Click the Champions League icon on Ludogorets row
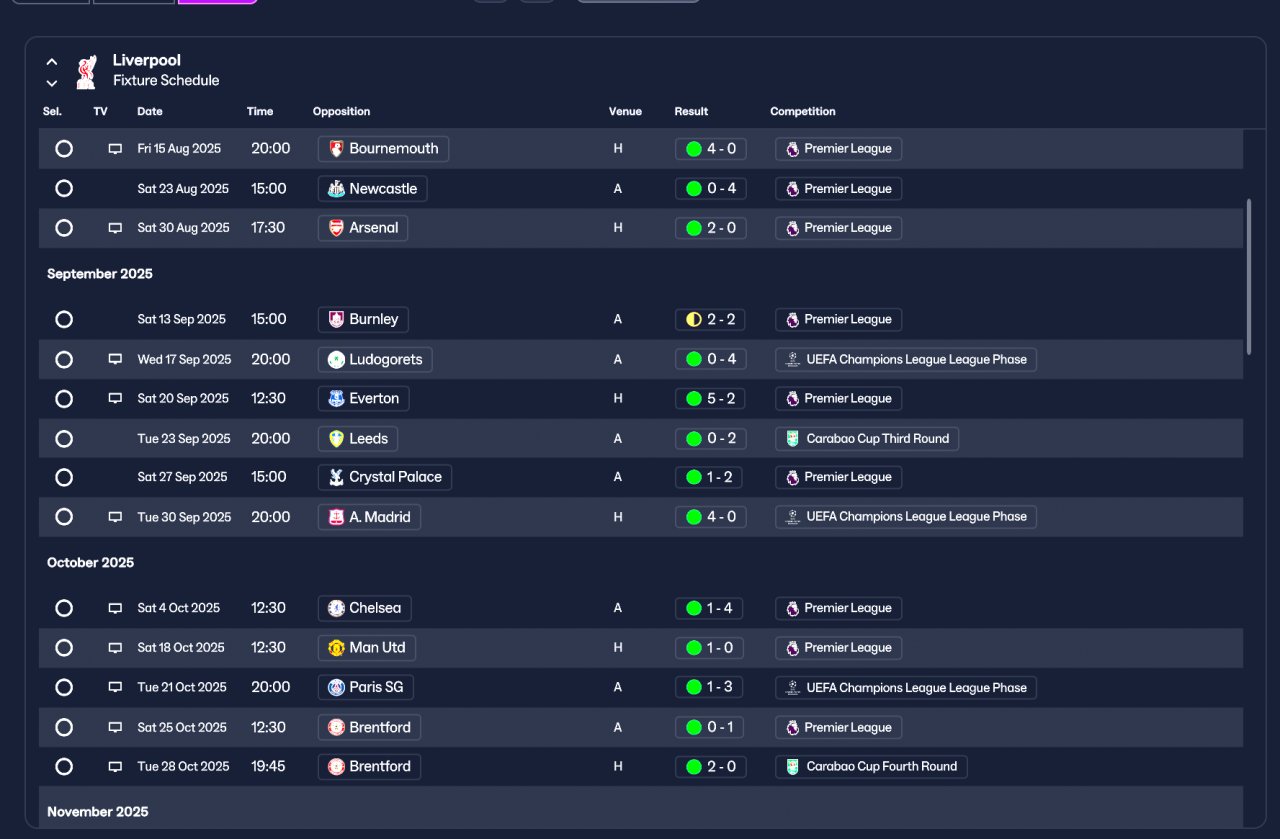 coord(792,360)
